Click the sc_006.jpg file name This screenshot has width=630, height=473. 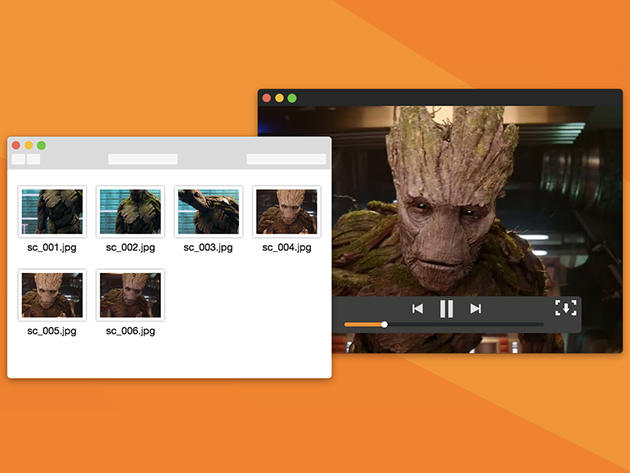pos(130,331)
